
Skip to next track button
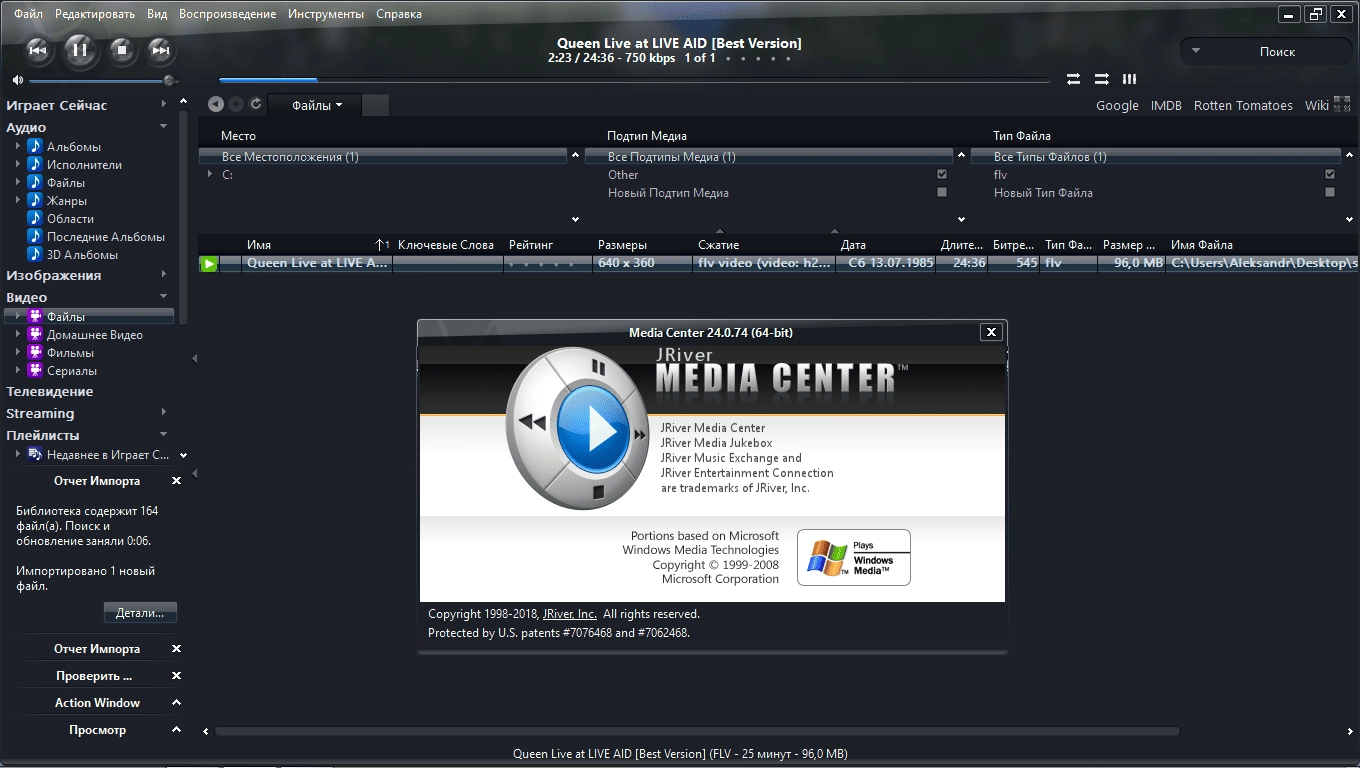click(159, 49)
